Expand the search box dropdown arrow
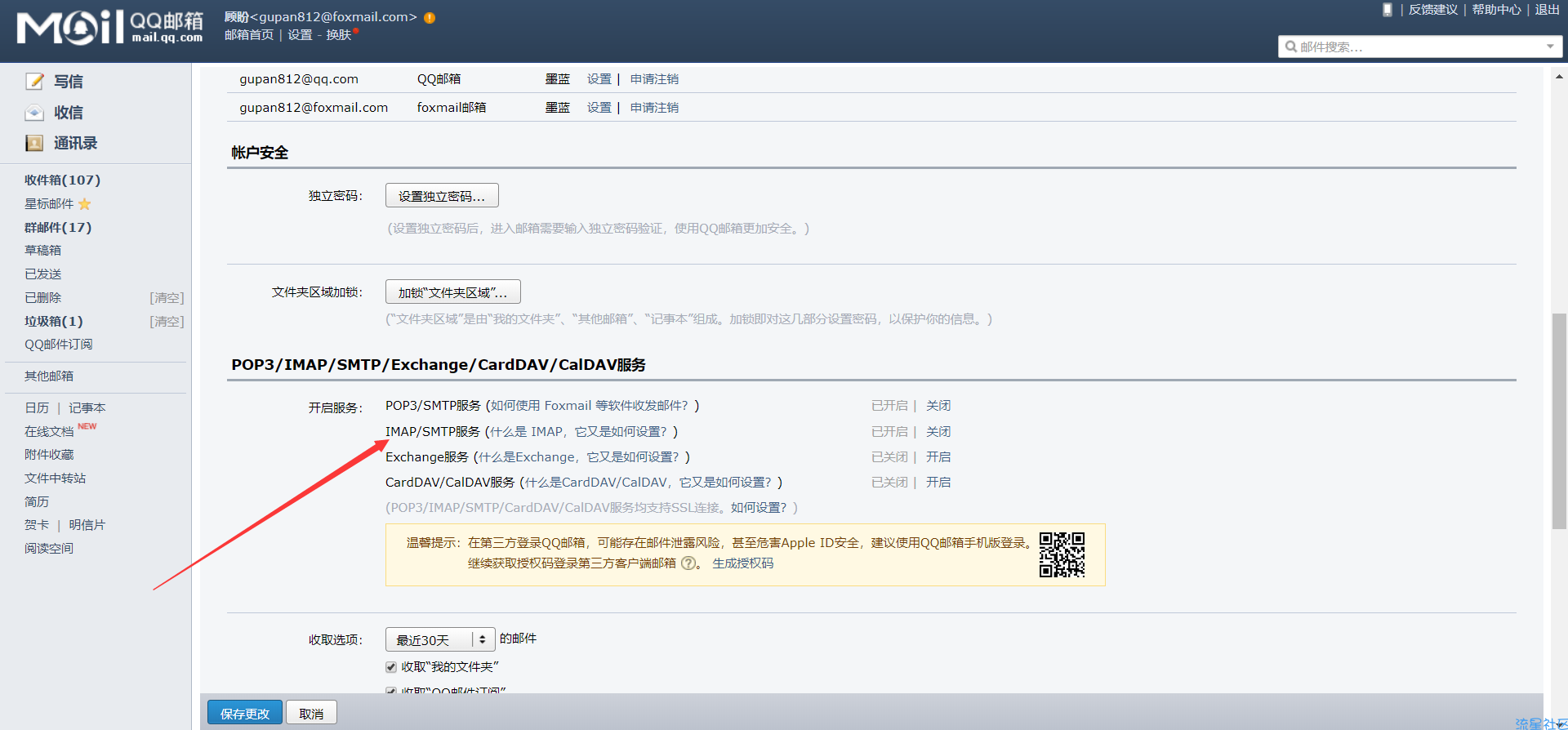Screen dimensions: 1568x730 coord(1550,47)
